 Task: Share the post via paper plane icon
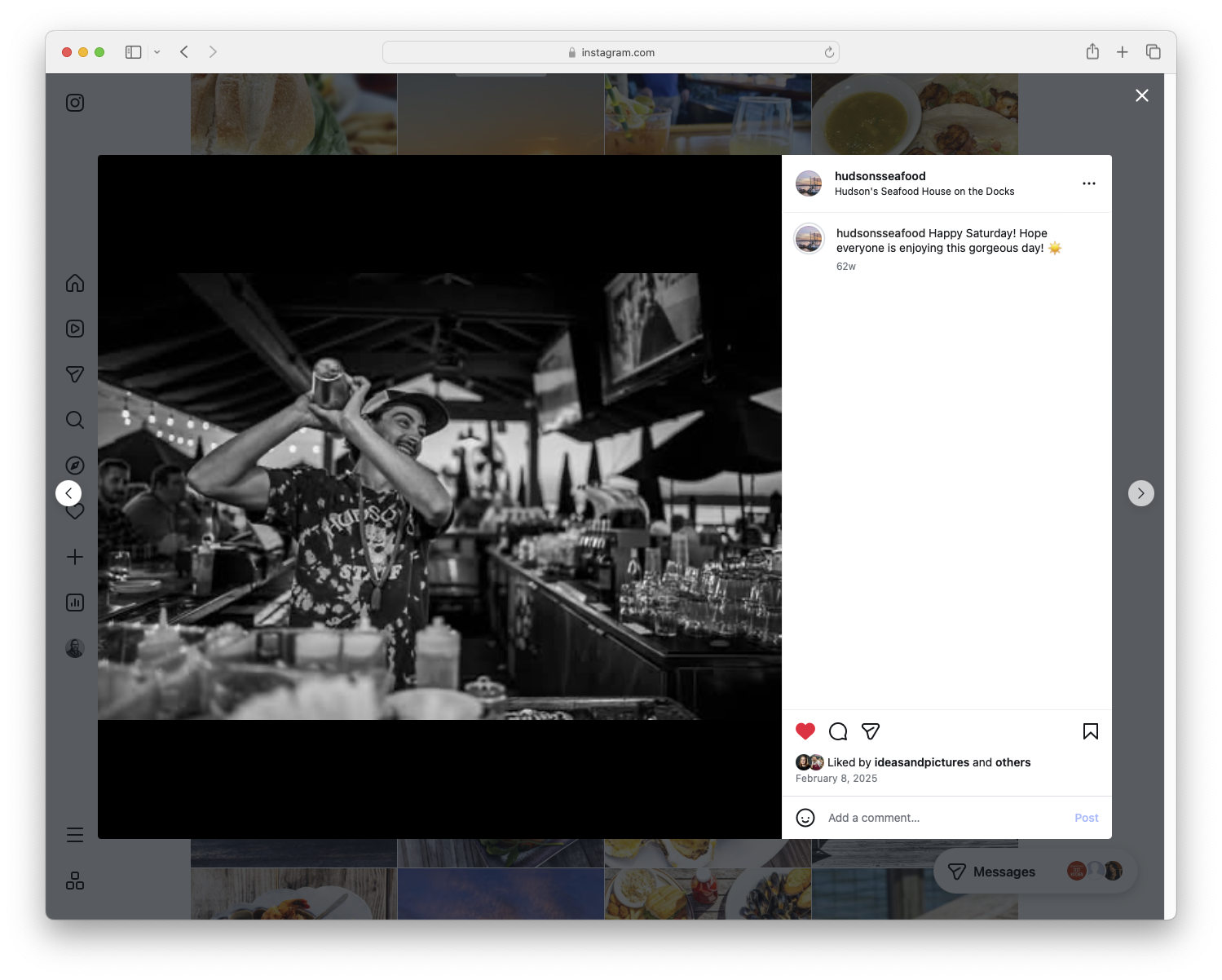[x=871, y=731]
